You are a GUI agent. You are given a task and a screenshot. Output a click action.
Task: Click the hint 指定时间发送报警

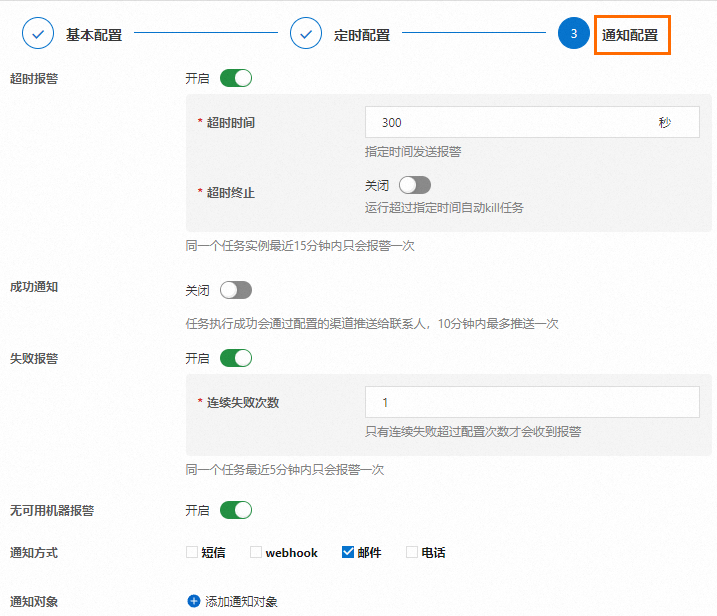click(x=413, y=151)
